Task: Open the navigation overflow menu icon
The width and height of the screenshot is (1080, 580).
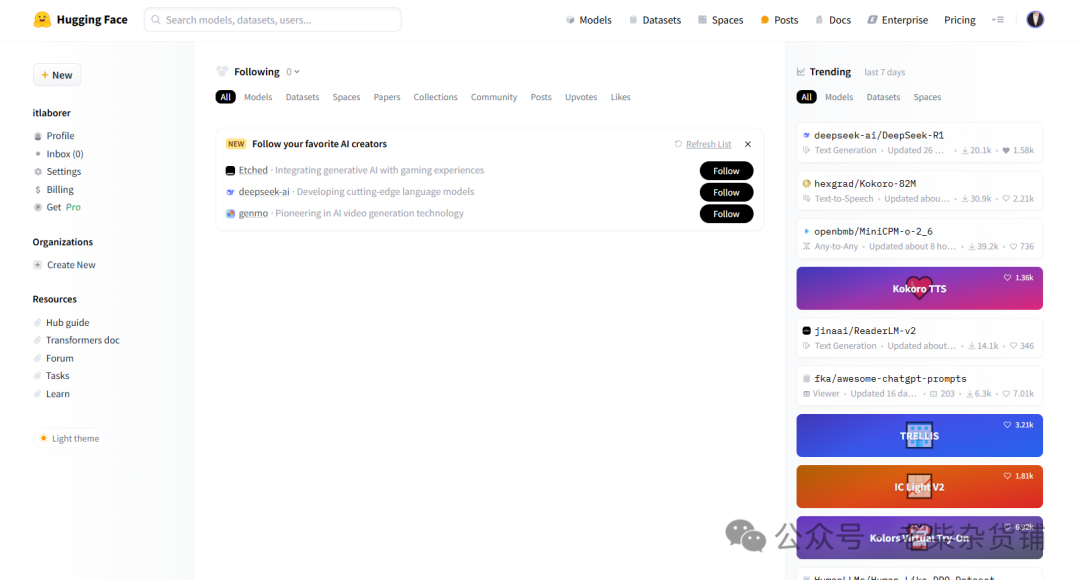Action: tap(997, 20)
